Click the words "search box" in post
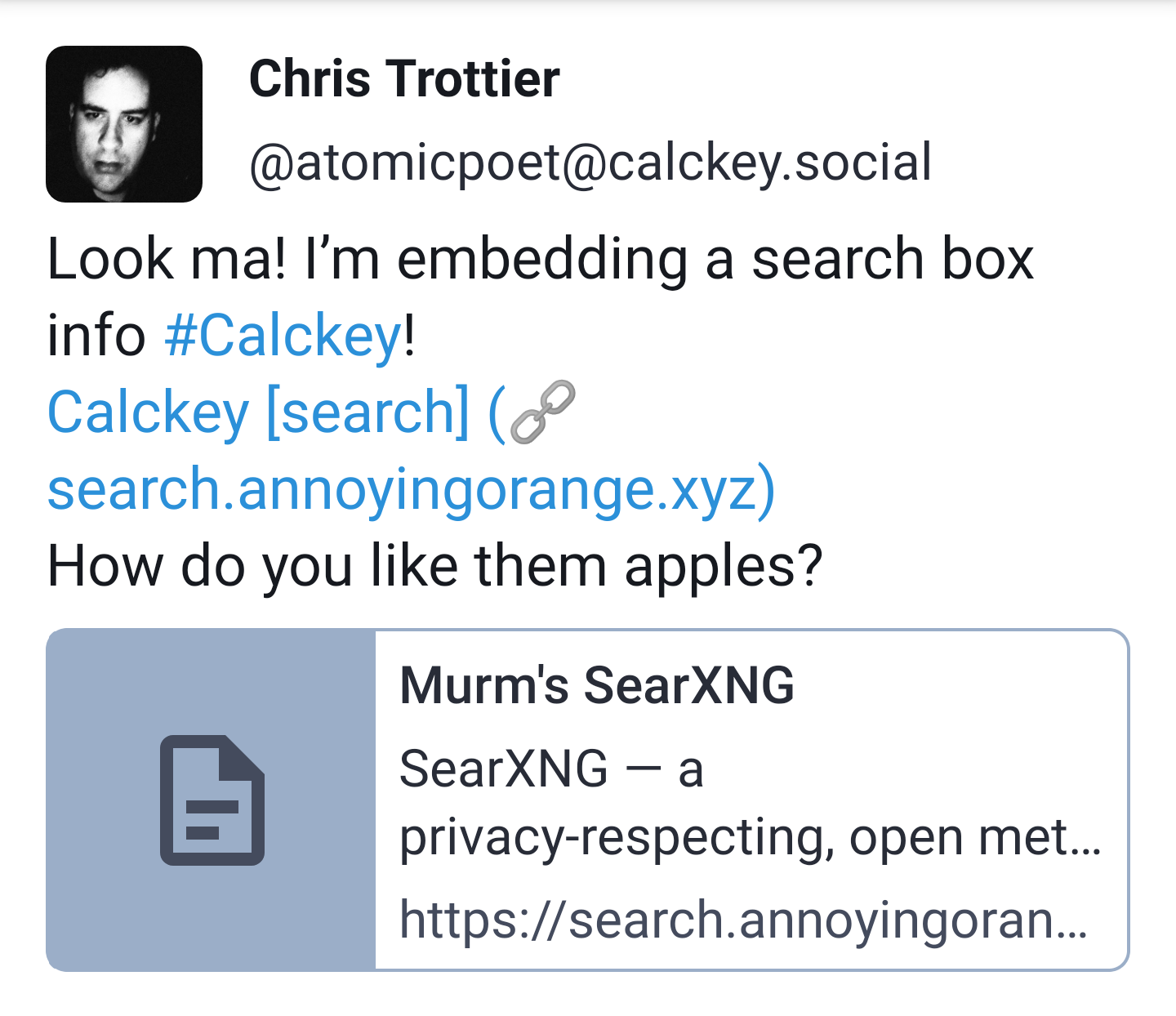Screen dimensions: 1176x1016 892,260
